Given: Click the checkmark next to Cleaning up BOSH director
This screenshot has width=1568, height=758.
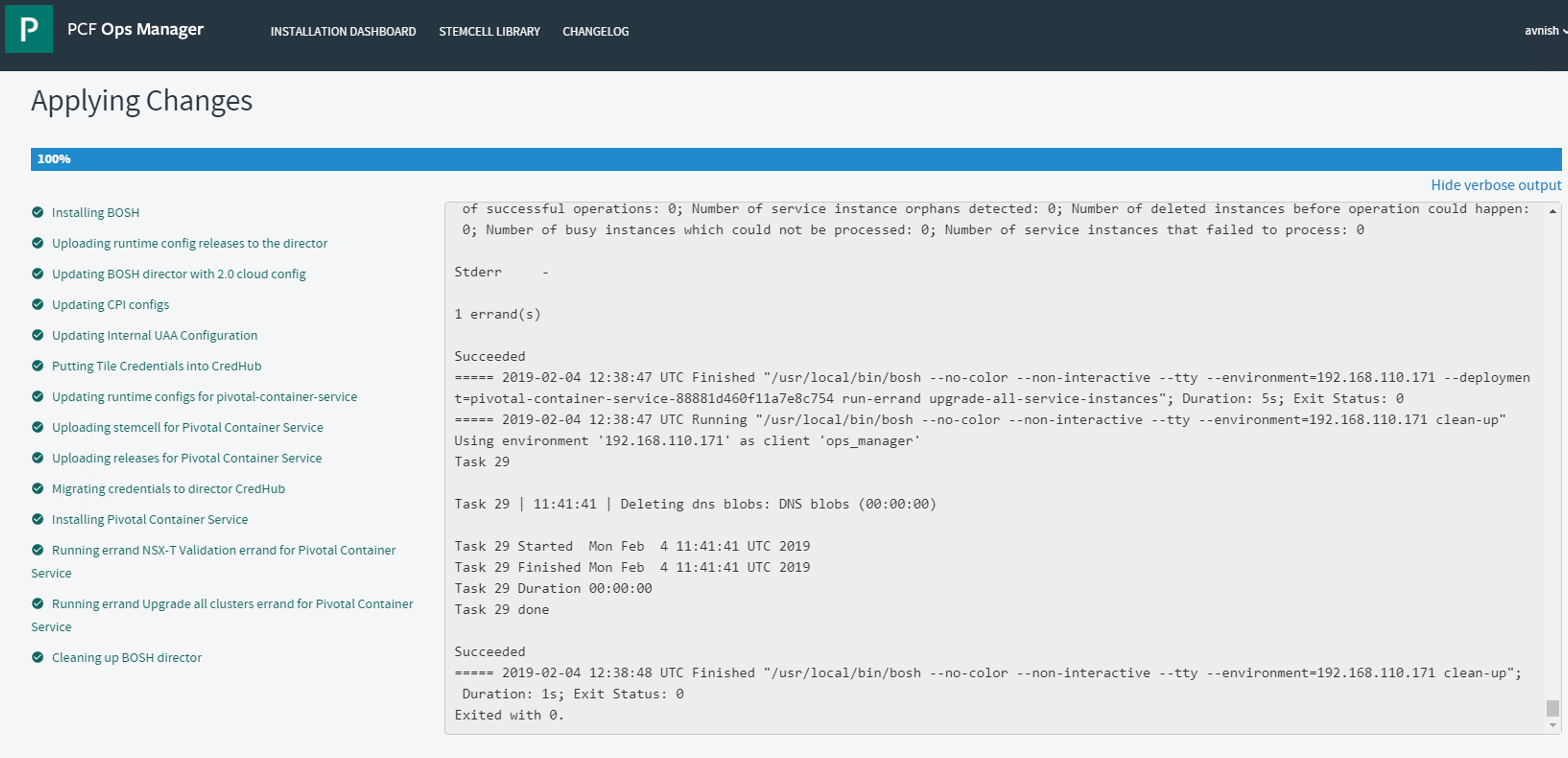Looking at the screenshot, I should point(38,657).
